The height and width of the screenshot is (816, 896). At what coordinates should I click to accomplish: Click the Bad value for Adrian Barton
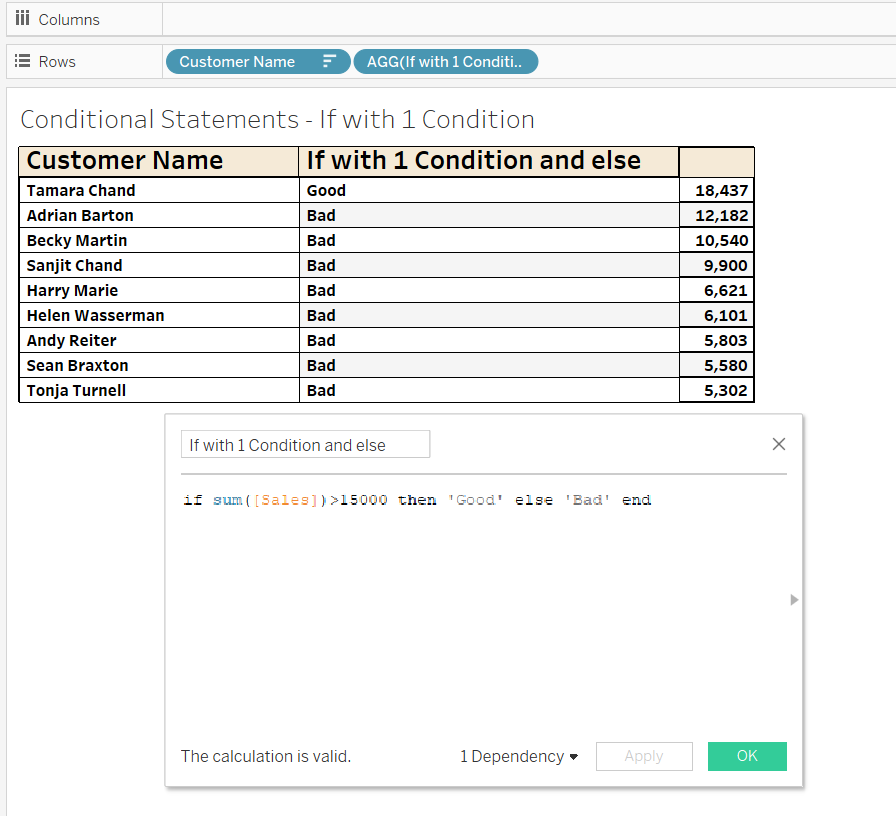click(x=321, y=215)
